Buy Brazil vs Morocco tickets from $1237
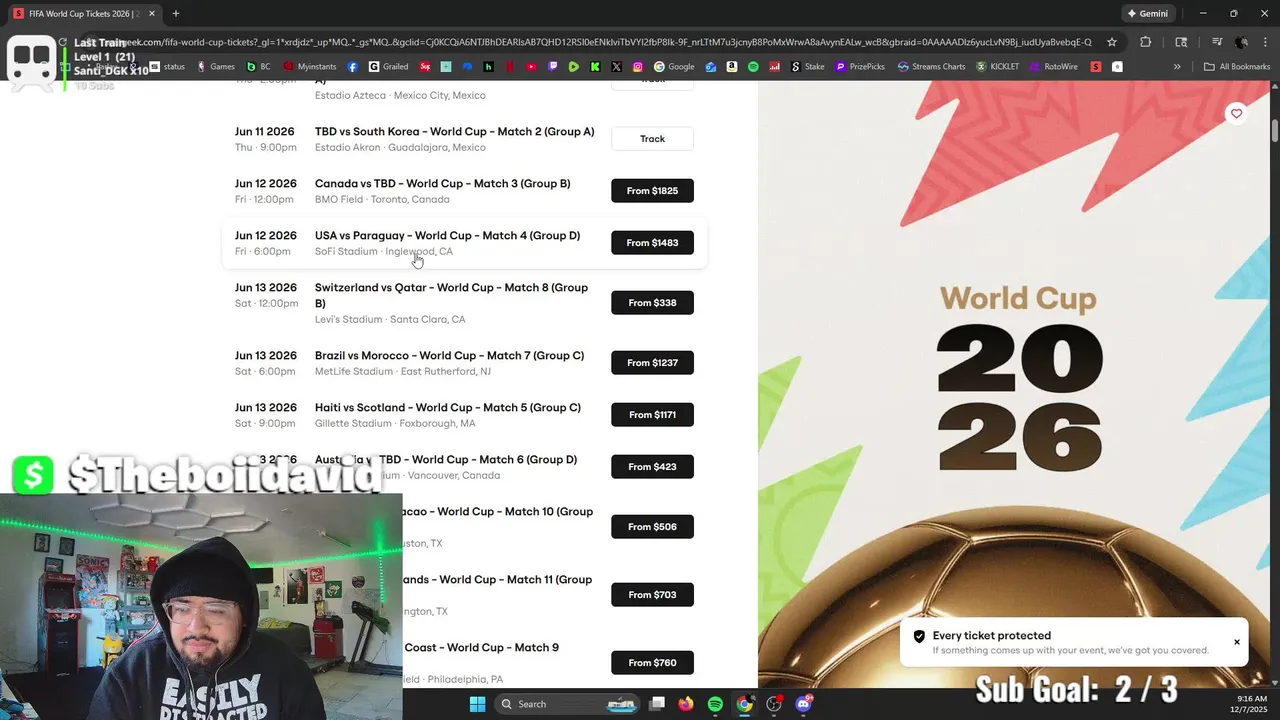 point(652,363)
